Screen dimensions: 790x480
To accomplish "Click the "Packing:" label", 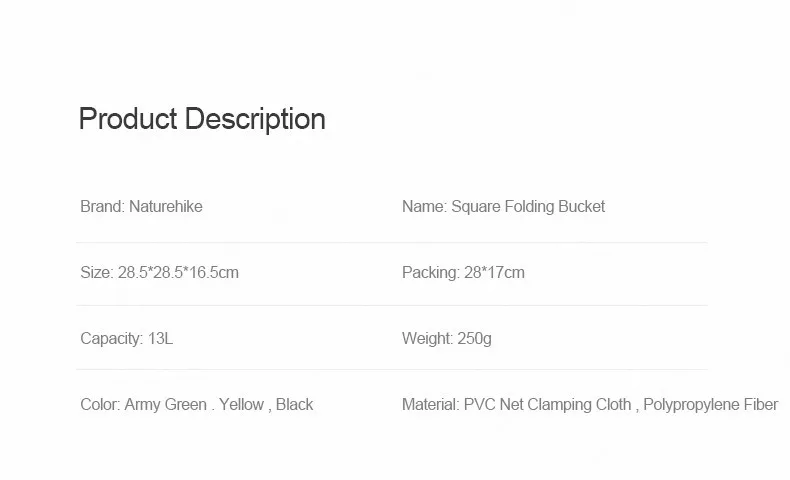I will point(430,273).
